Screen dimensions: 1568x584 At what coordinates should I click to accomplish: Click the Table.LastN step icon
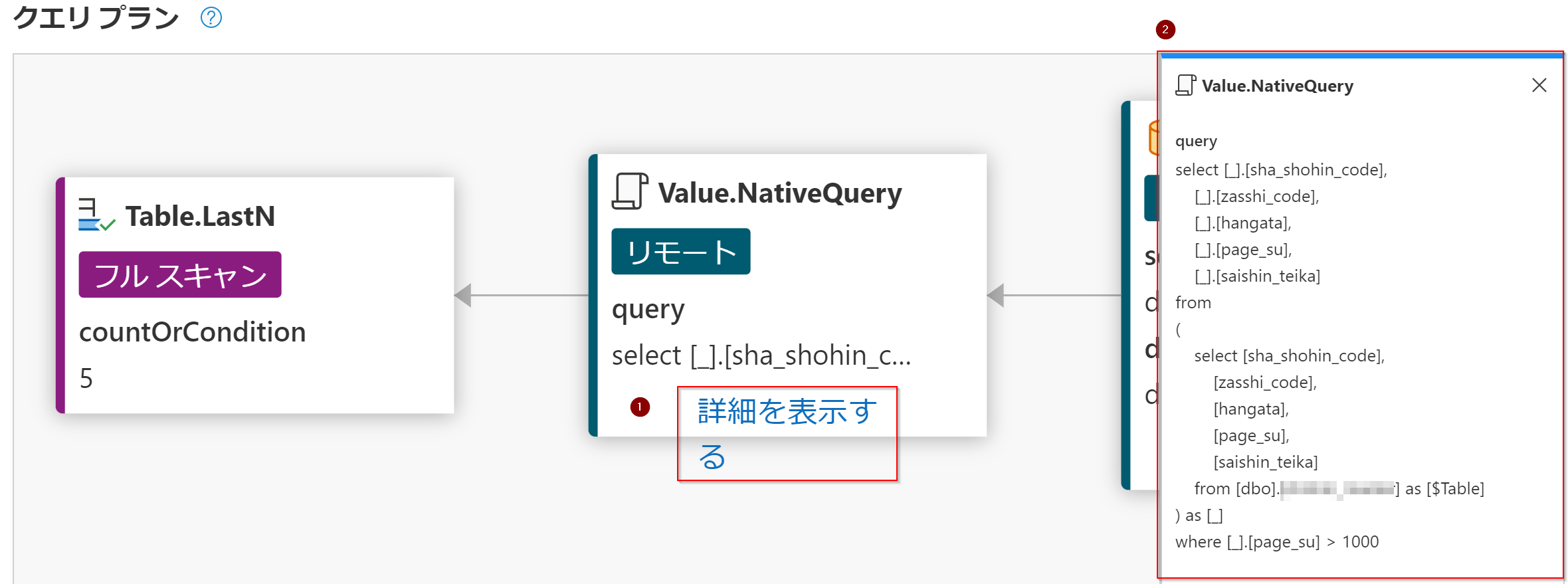point(96,215)
